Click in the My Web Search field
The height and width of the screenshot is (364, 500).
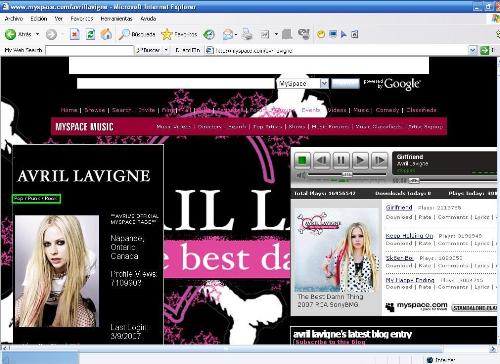tap(89, 50)
